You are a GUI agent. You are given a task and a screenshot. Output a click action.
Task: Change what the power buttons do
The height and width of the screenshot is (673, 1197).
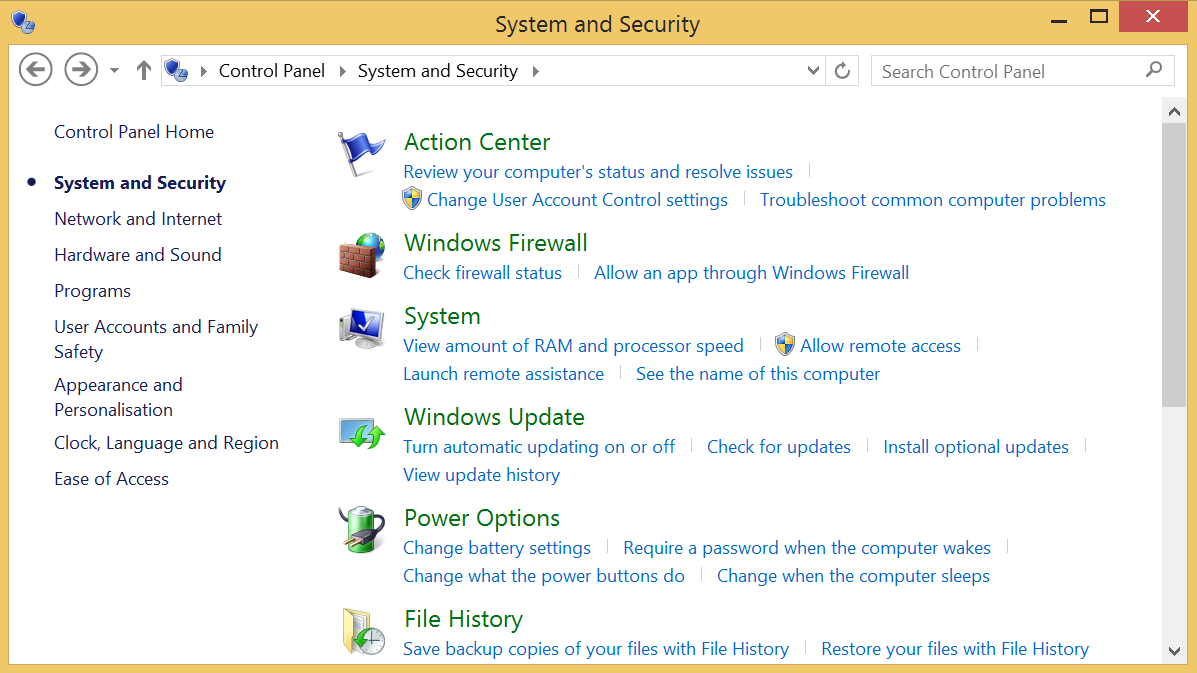click(x=544, y=576)
